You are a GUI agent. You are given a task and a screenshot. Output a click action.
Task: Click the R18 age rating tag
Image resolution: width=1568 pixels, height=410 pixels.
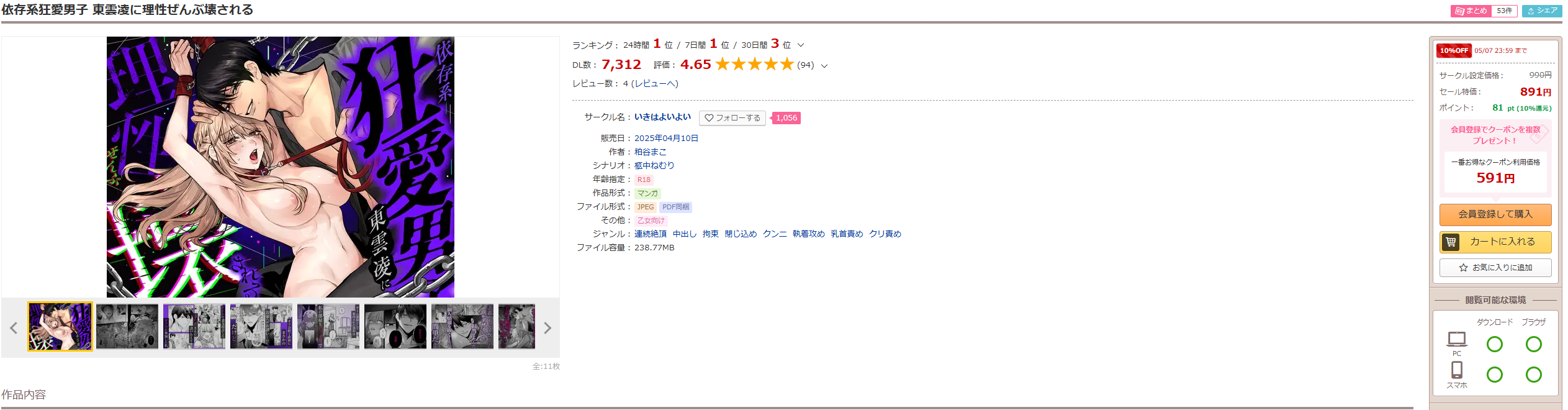tap(644, 180)
